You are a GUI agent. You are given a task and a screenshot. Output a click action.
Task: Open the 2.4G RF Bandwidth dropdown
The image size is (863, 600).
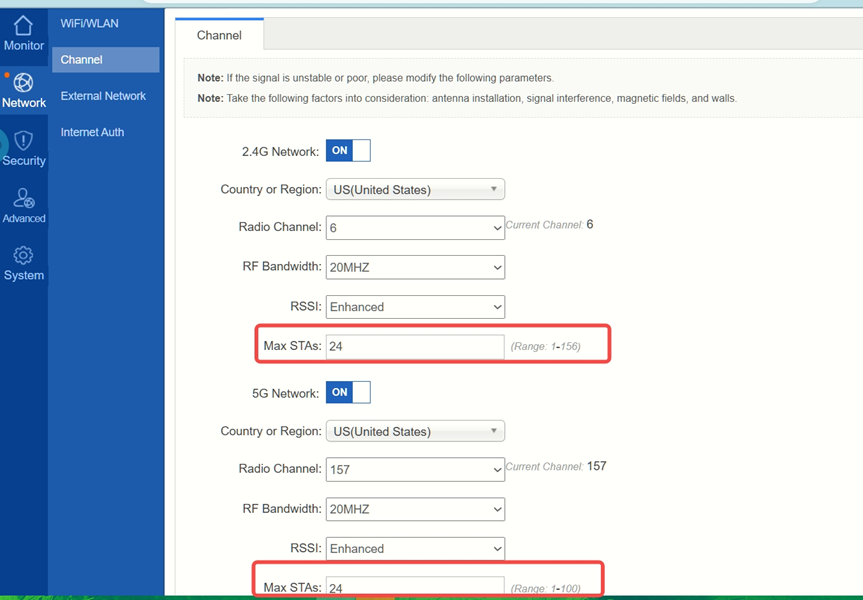(x=415, y=267)
